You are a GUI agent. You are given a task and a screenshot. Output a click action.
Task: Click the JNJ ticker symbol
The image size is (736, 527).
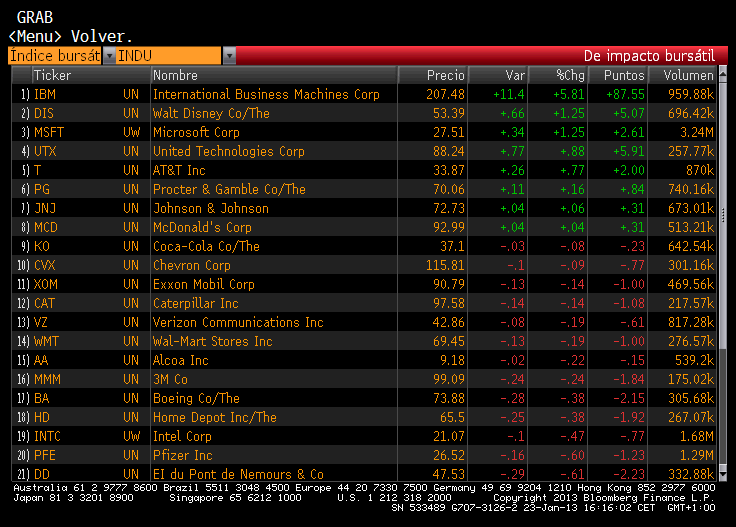45,208
